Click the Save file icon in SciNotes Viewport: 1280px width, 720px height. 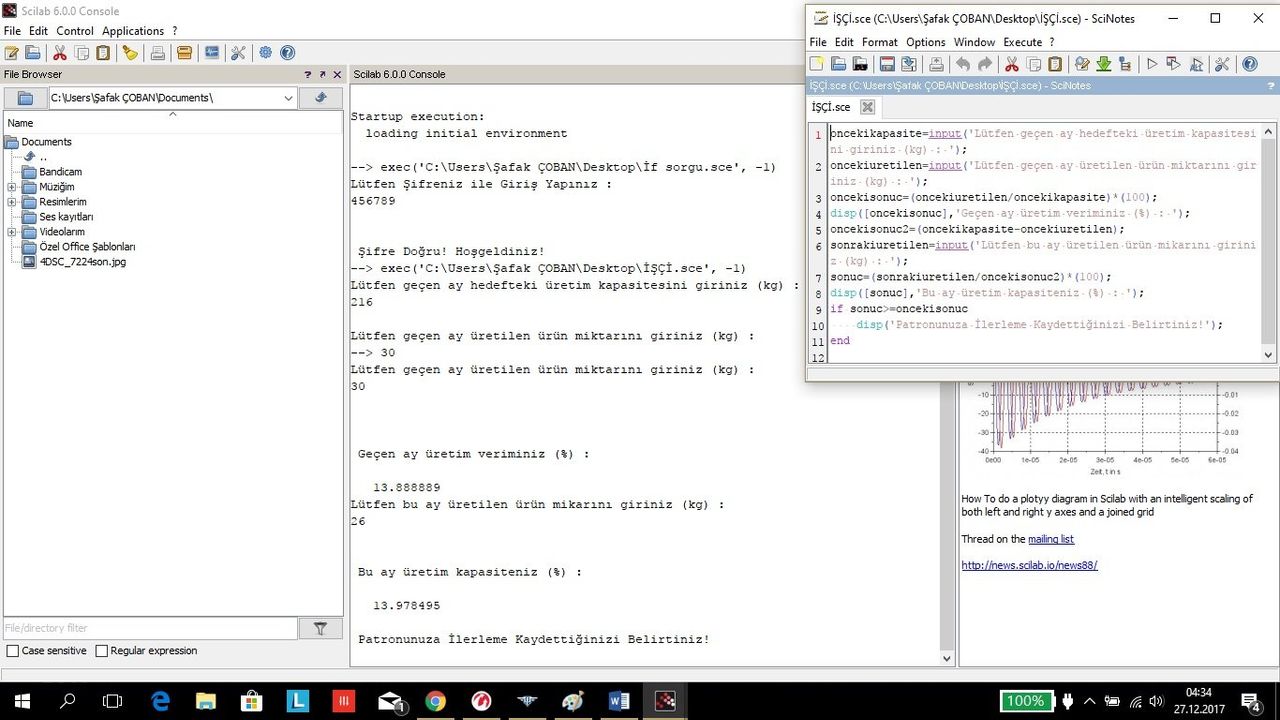coord(887,64)
